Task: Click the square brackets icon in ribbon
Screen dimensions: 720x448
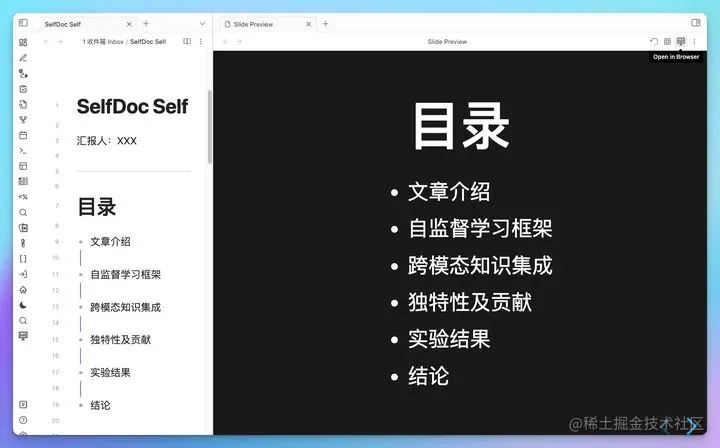Action: point(23,259)
